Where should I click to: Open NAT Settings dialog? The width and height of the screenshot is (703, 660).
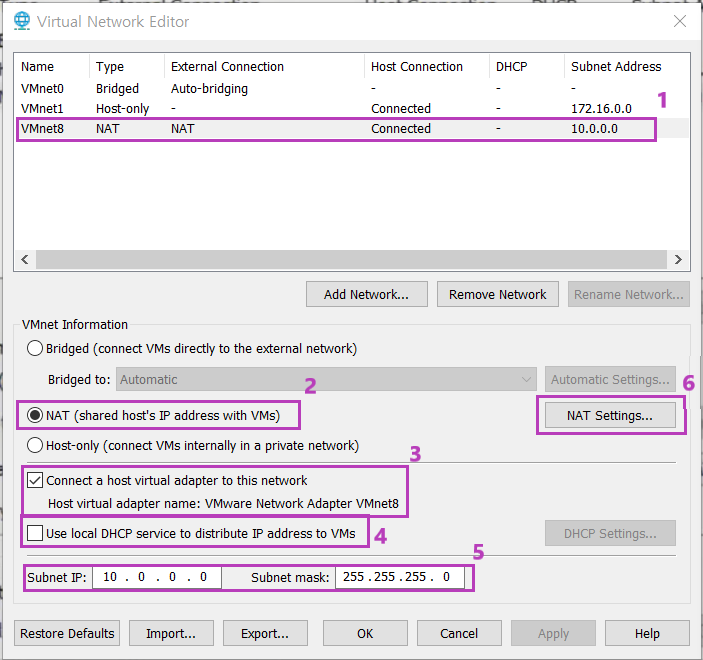(x=610, y=415)
